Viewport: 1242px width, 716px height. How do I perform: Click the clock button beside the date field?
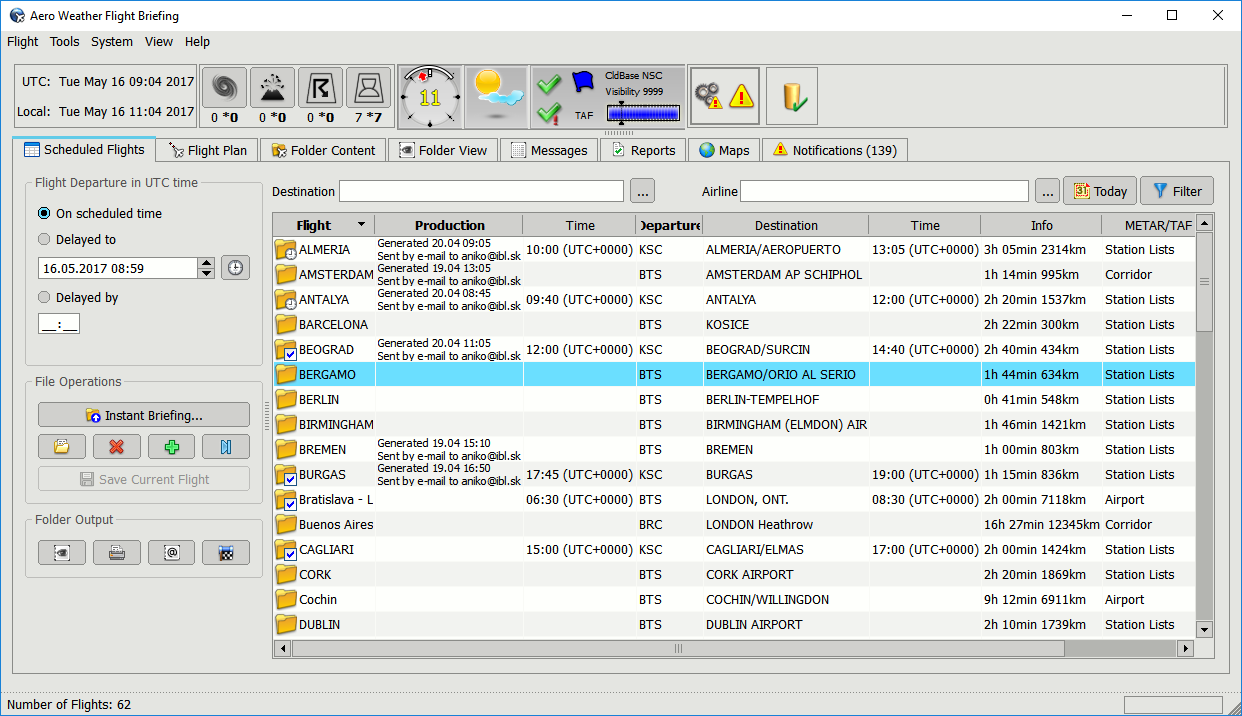point(235,268)
